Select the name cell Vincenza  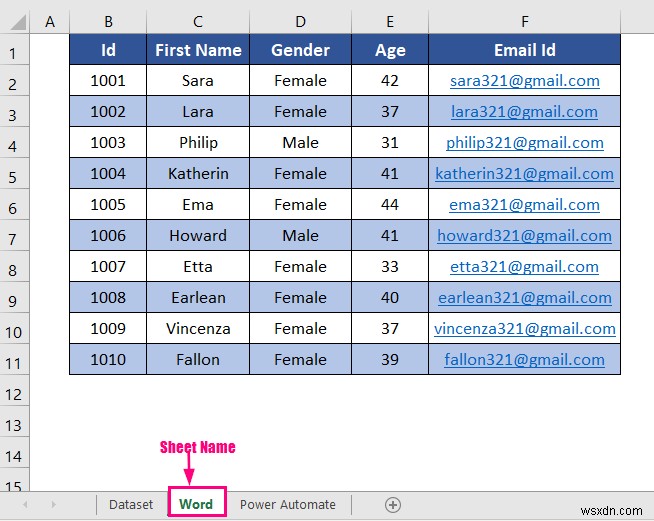[x=198, y=329]
